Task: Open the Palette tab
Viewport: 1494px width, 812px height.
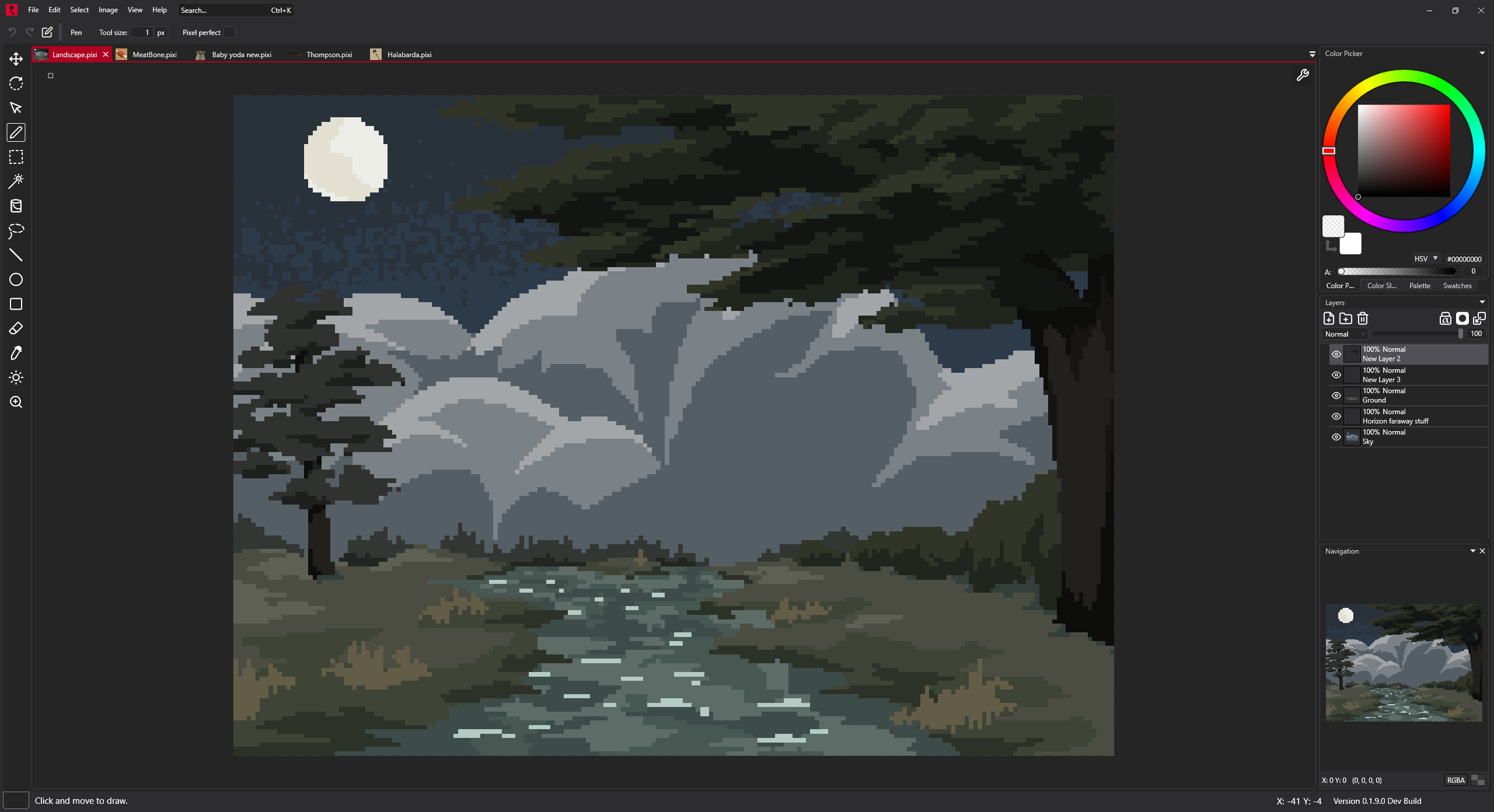Action: (1419, 285)
